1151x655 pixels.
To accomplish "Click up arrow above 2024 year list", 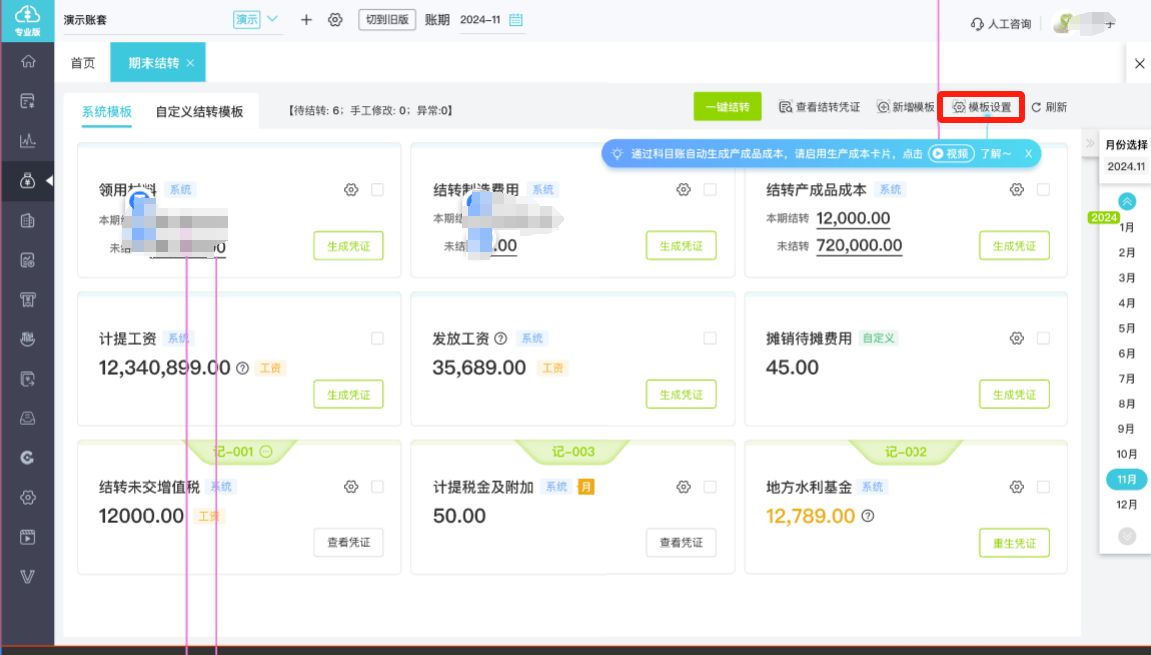I will click(1127, 201).
